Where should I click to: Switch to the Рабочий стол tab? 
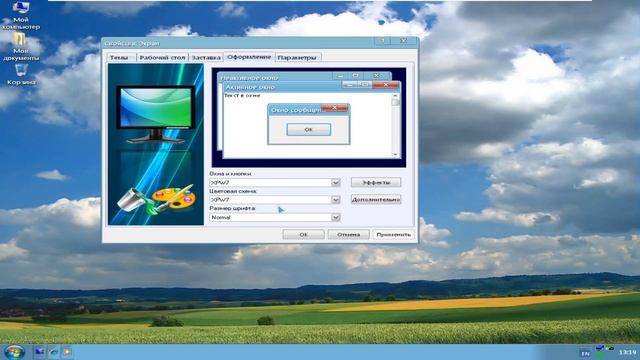pos(162,58)
